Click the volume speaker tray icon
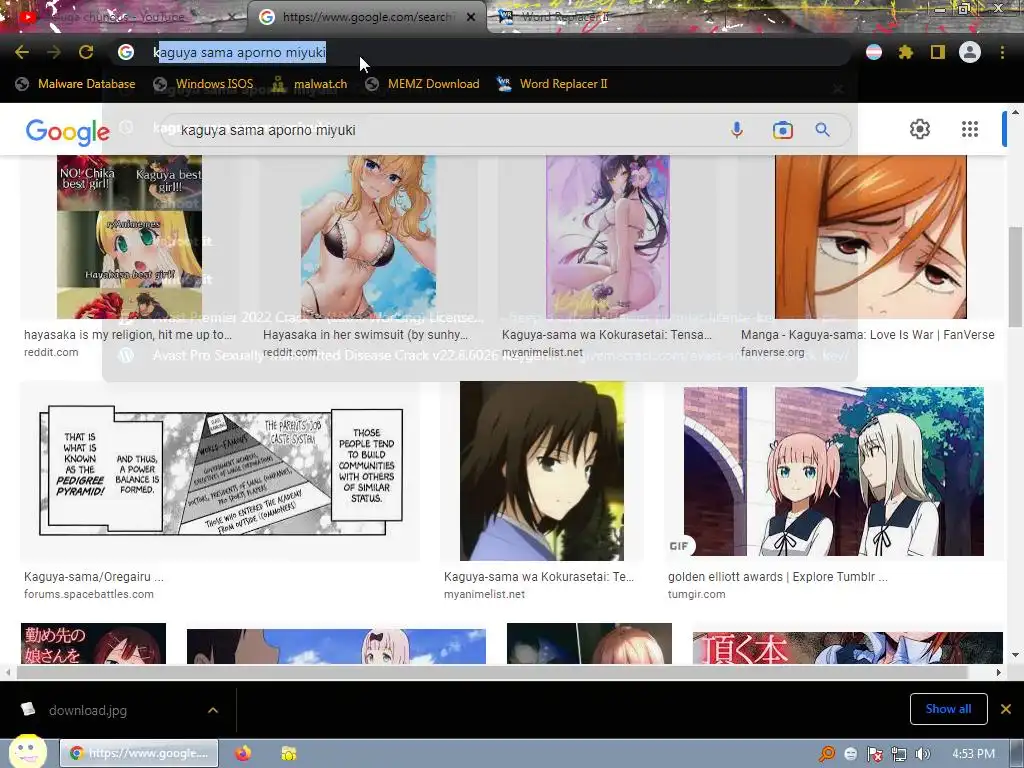Screen dimensions: 1024x768 922,754
